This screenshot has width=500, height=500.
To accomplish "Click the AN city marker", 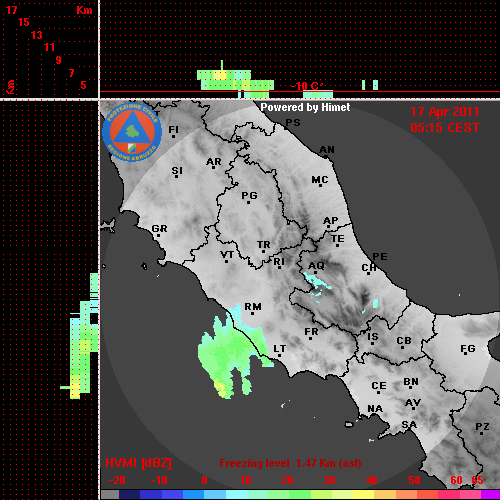I will tap(326, 157).
